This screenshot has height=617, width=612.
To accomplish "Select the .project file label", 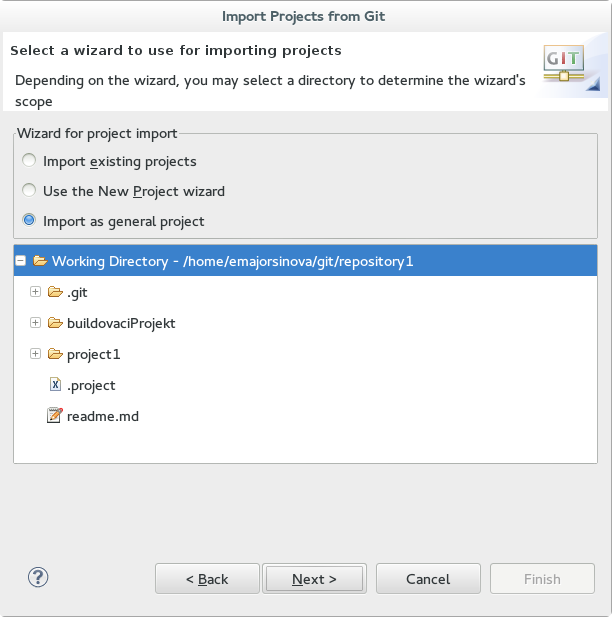I will coord(91,385).
